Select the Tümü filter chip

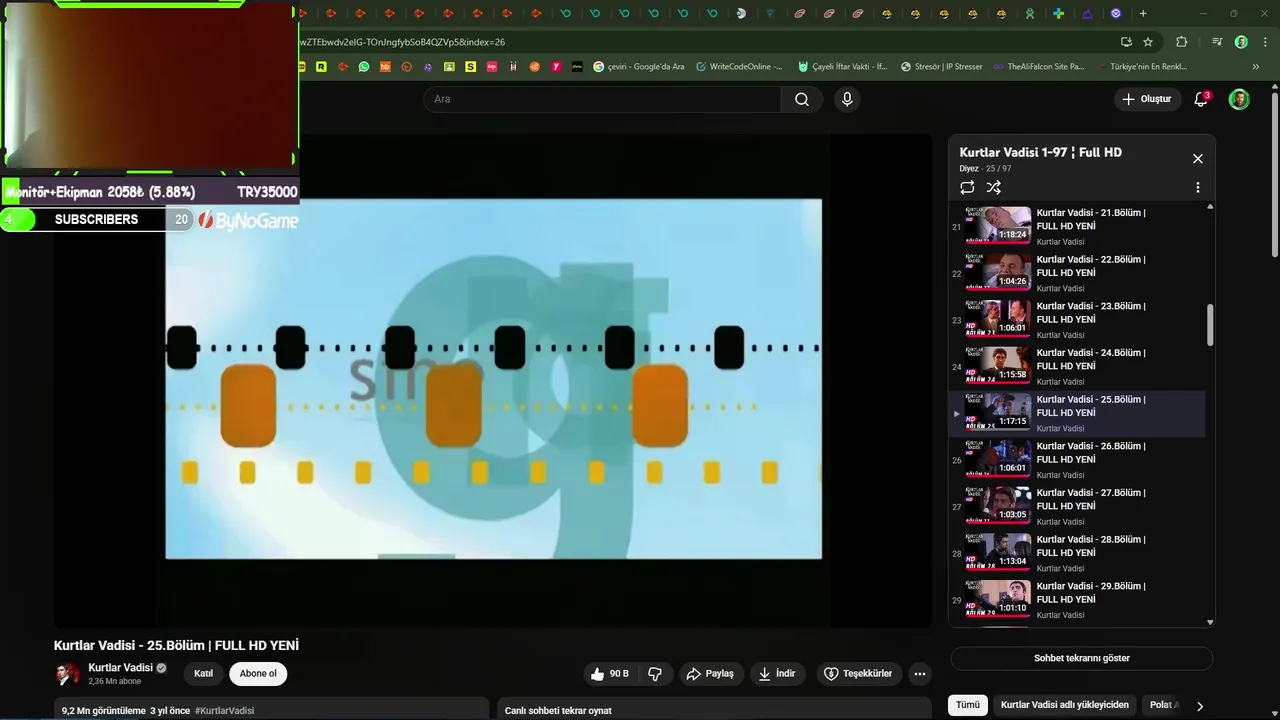968,705
